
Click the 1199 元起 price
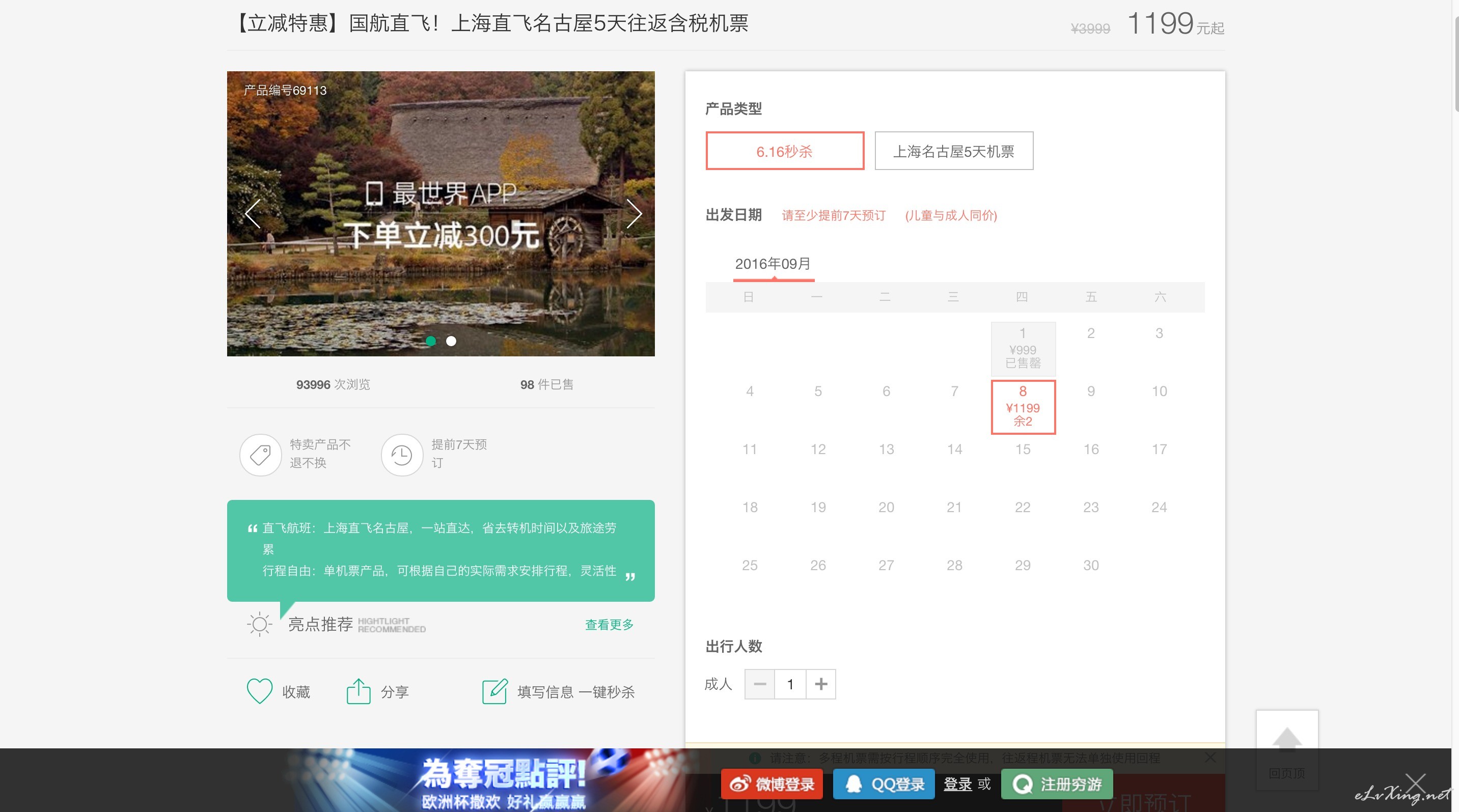tap(1176, 24)
